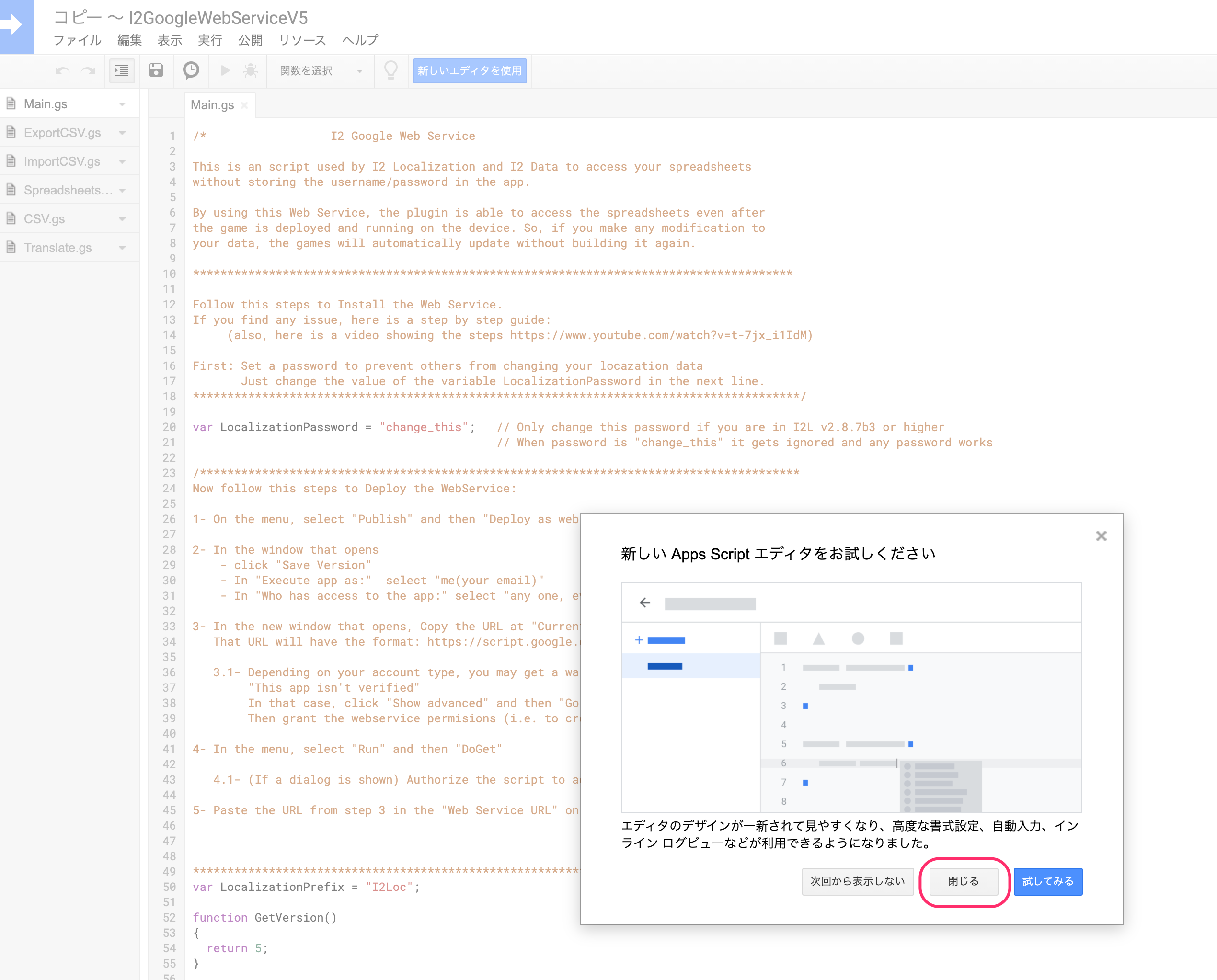This screenshot has height=980, width=1217.
Task: Open the ファイル menu
Action: point(77,41)
